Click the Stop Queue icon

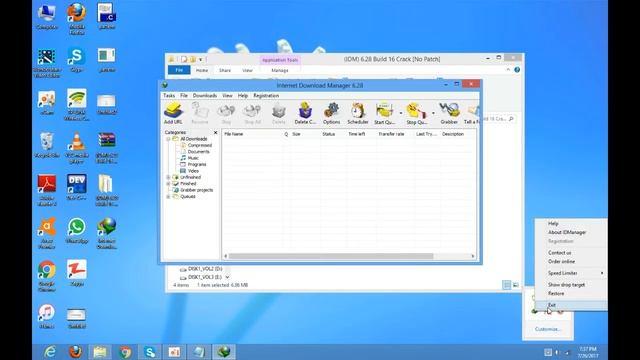(x=416, y=113)
